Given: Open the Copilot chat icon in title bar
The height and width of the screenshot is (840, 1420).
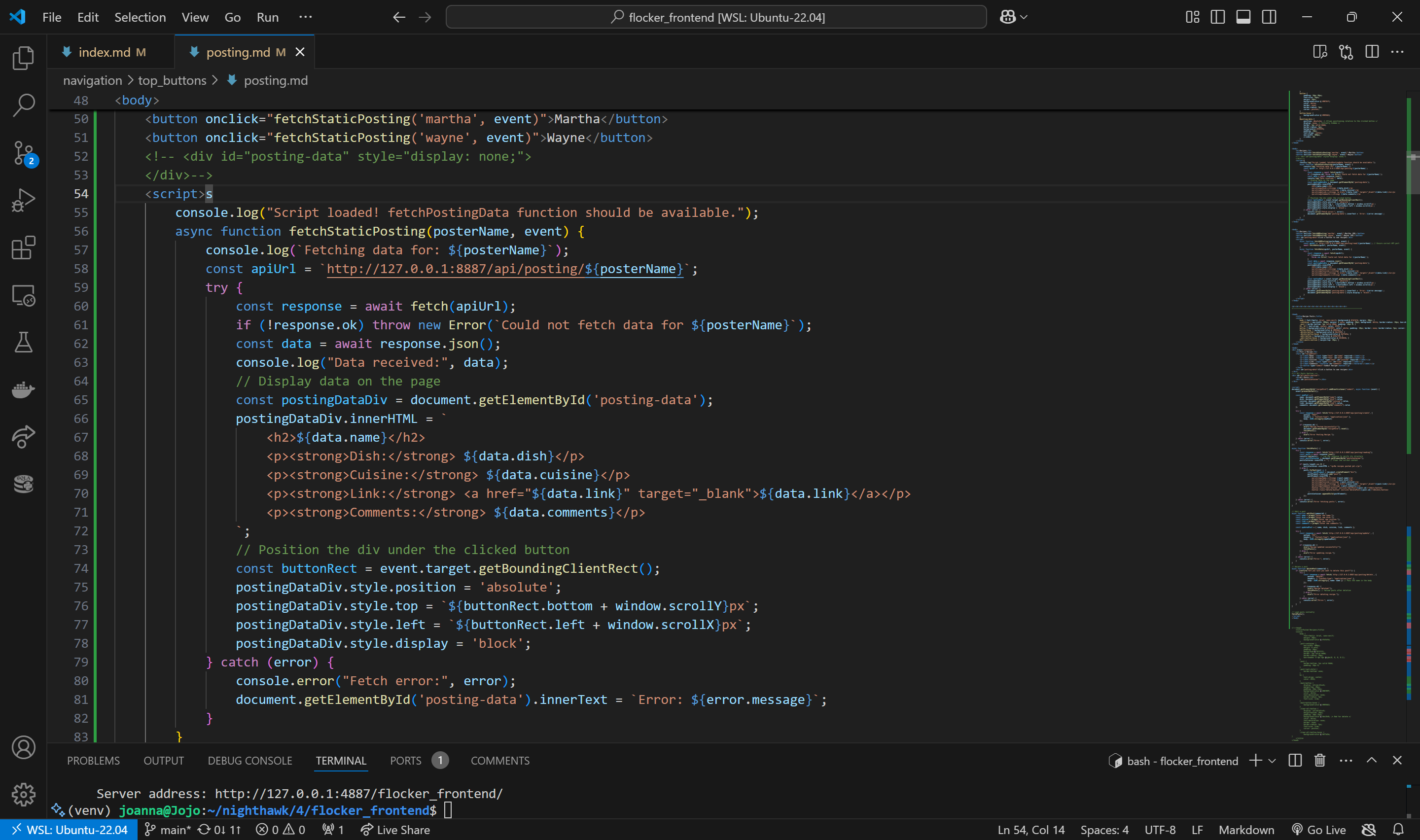Looking at the screenshot, I should pos(1007,17).
